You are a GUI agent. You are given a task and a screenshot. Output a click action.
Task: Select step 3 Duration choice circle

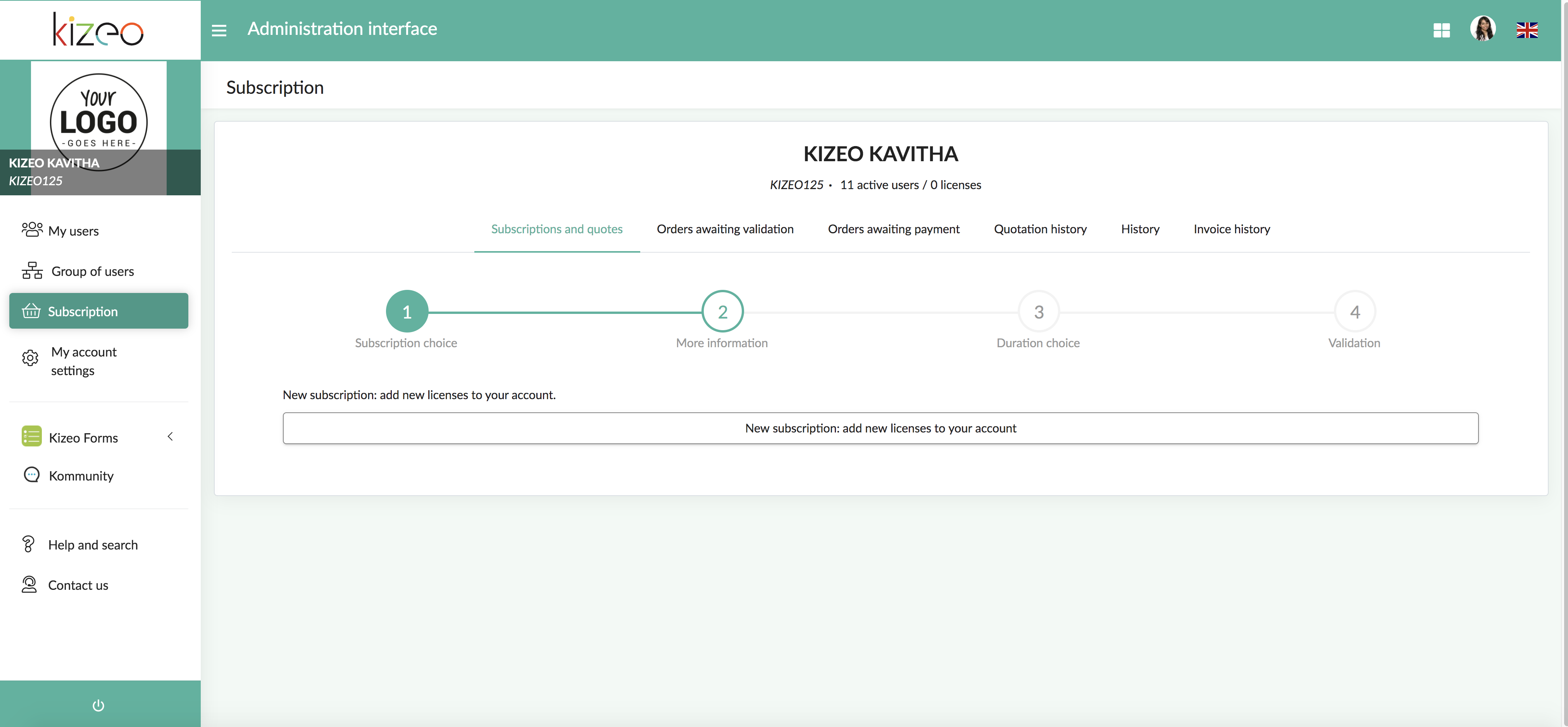pyautogui.click(x=1039, y=311)
